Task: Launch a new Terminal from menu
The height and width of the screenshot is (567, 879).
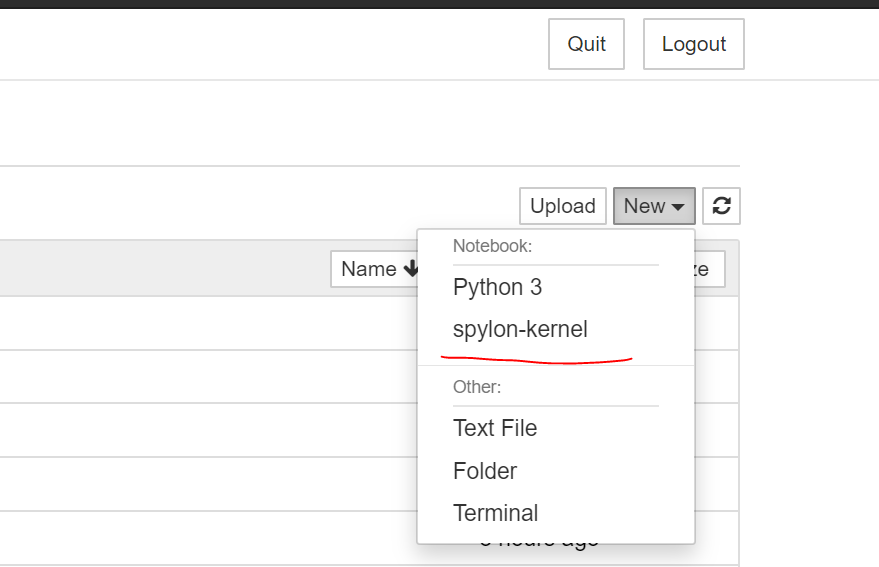Action: (x=496, y=513)
